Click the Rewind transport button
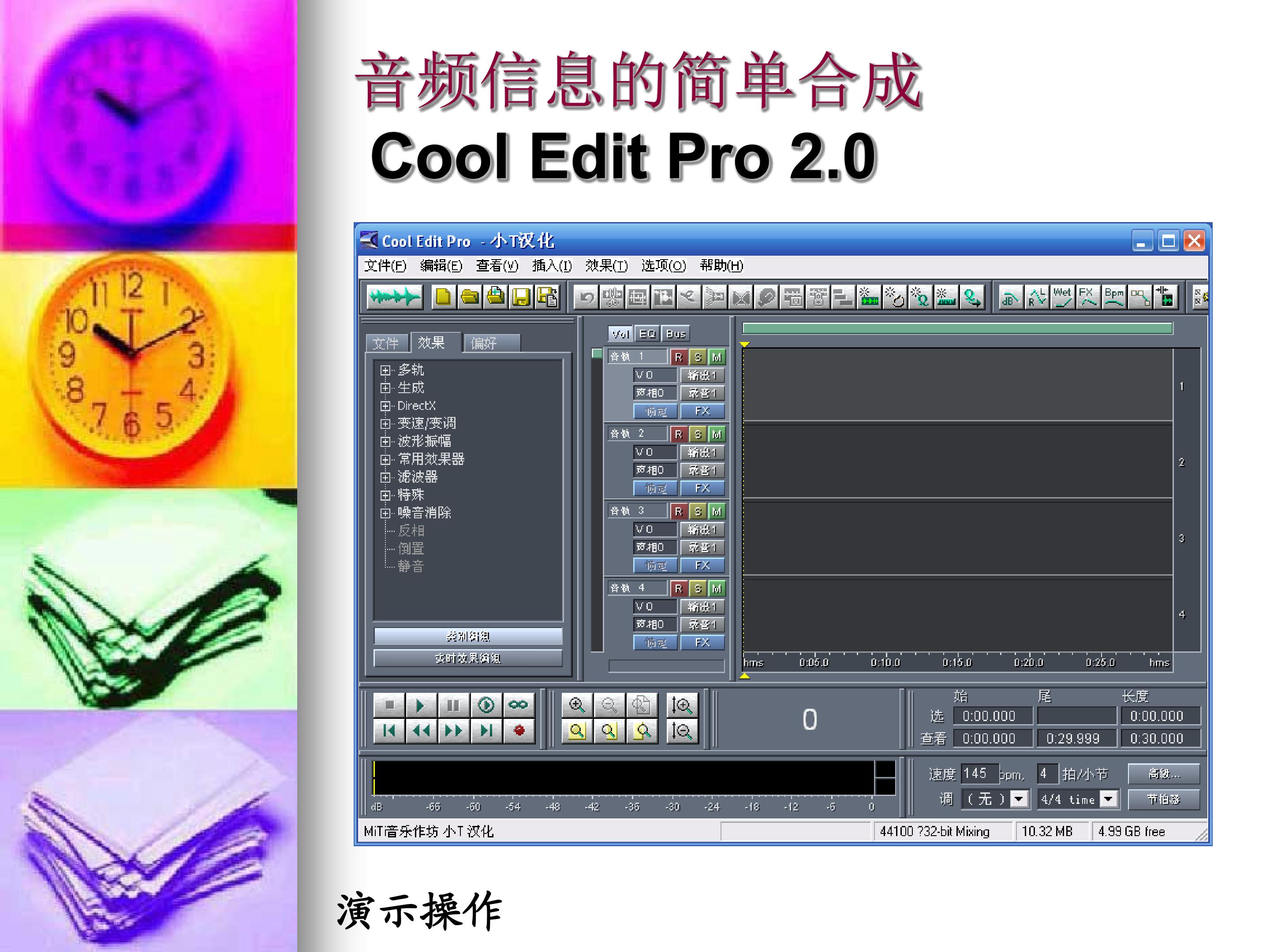 (421, 730)
